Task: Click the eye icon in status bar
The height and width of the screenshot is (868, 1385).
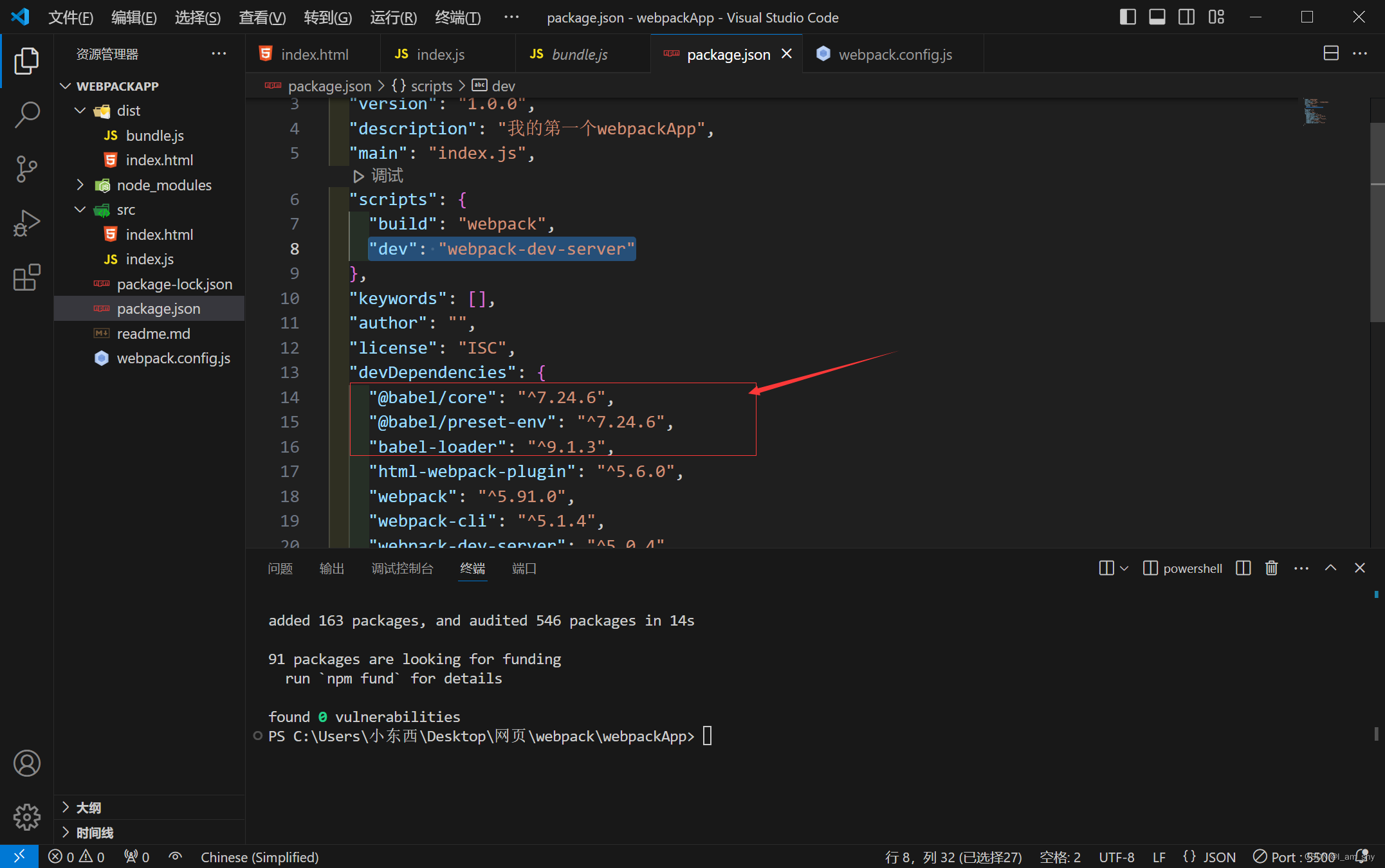Action: click(175, 857)
